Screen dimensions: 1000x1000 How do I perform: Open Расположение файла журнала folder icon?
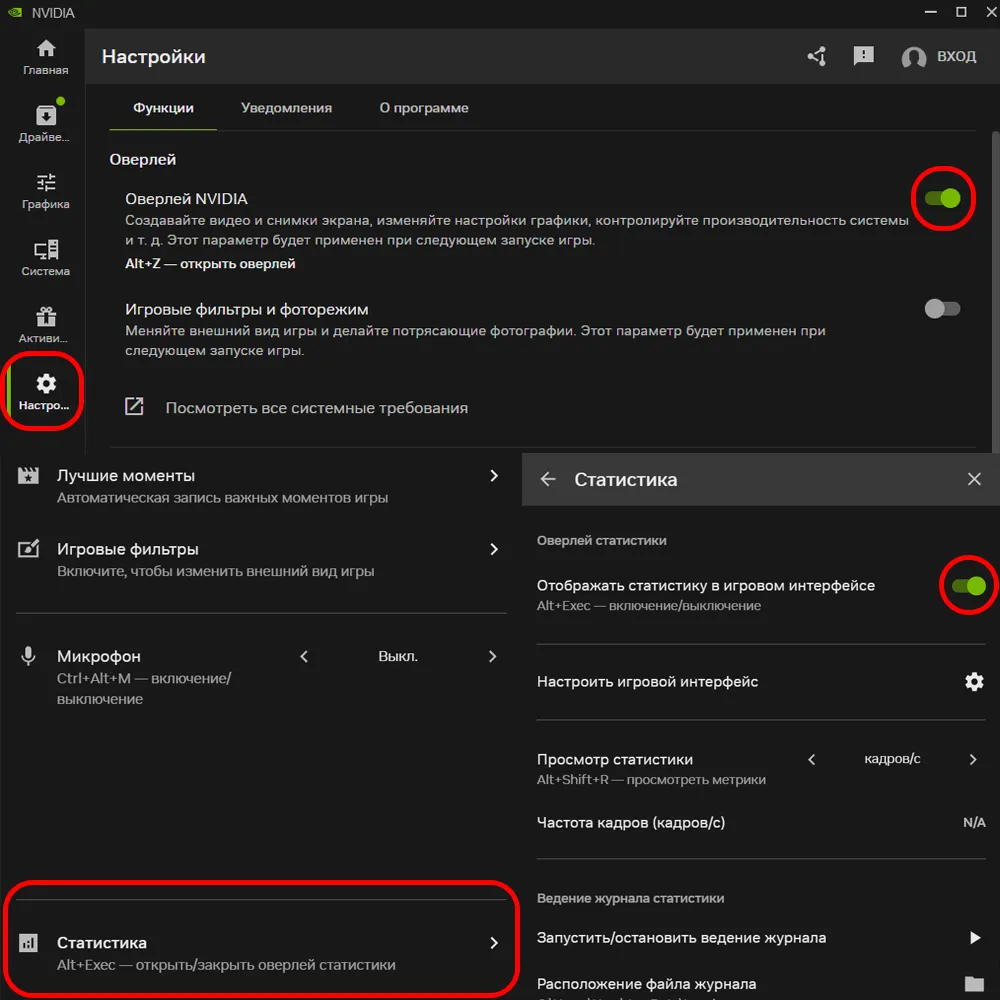(974, 983)
